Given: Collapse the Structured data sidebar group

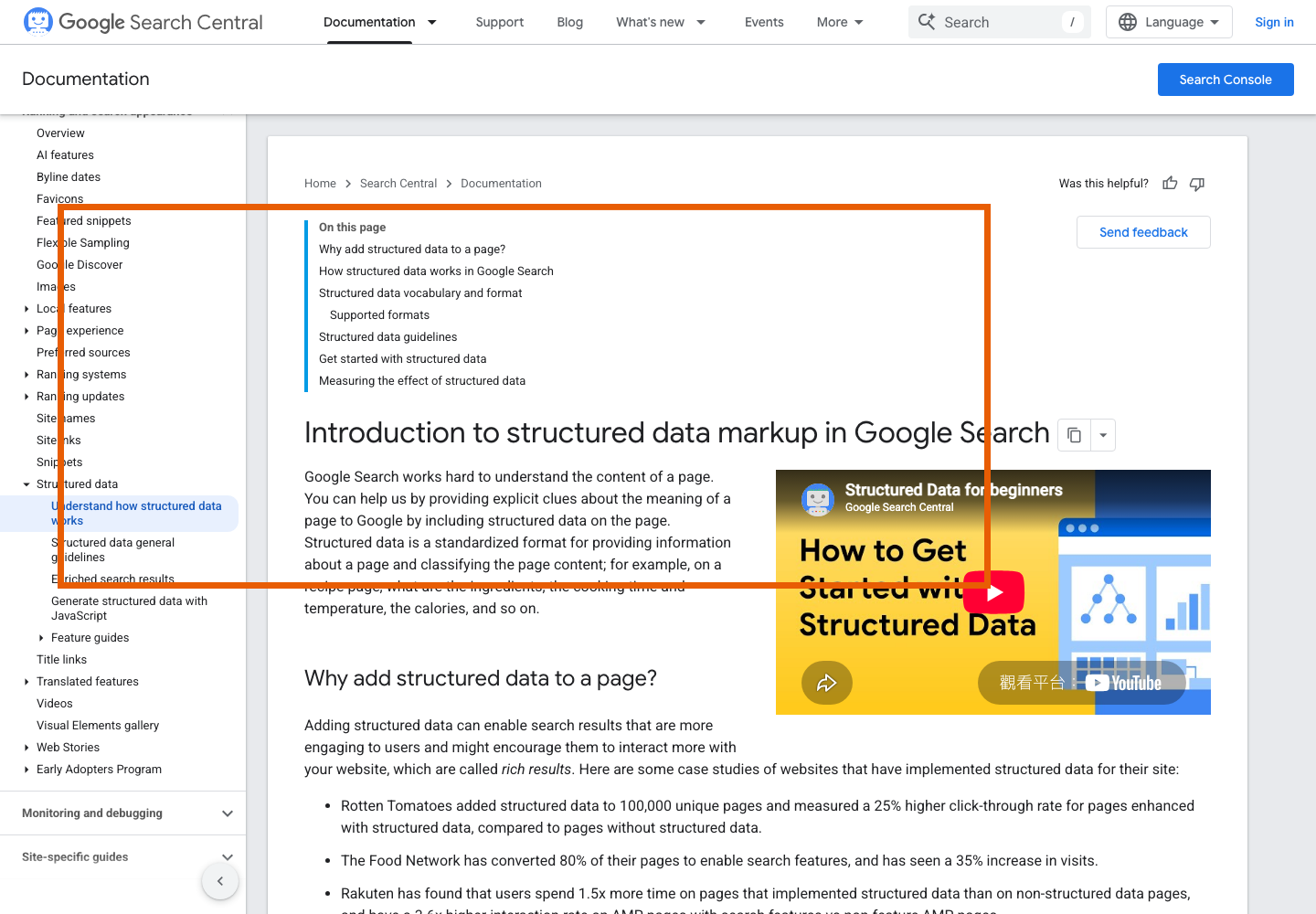Looking at the screenshot, I should tap(27, 484).
